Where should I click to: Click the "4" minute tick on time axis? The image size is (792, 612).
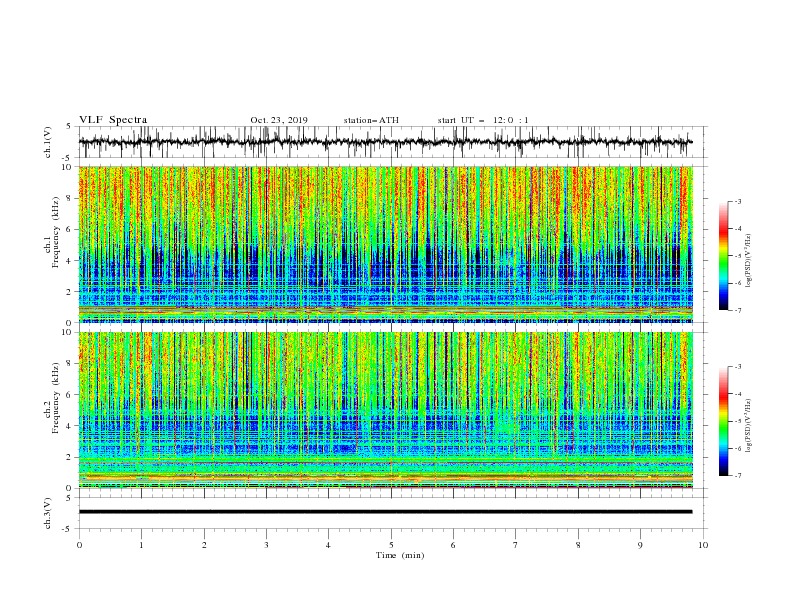click(328, 545)
